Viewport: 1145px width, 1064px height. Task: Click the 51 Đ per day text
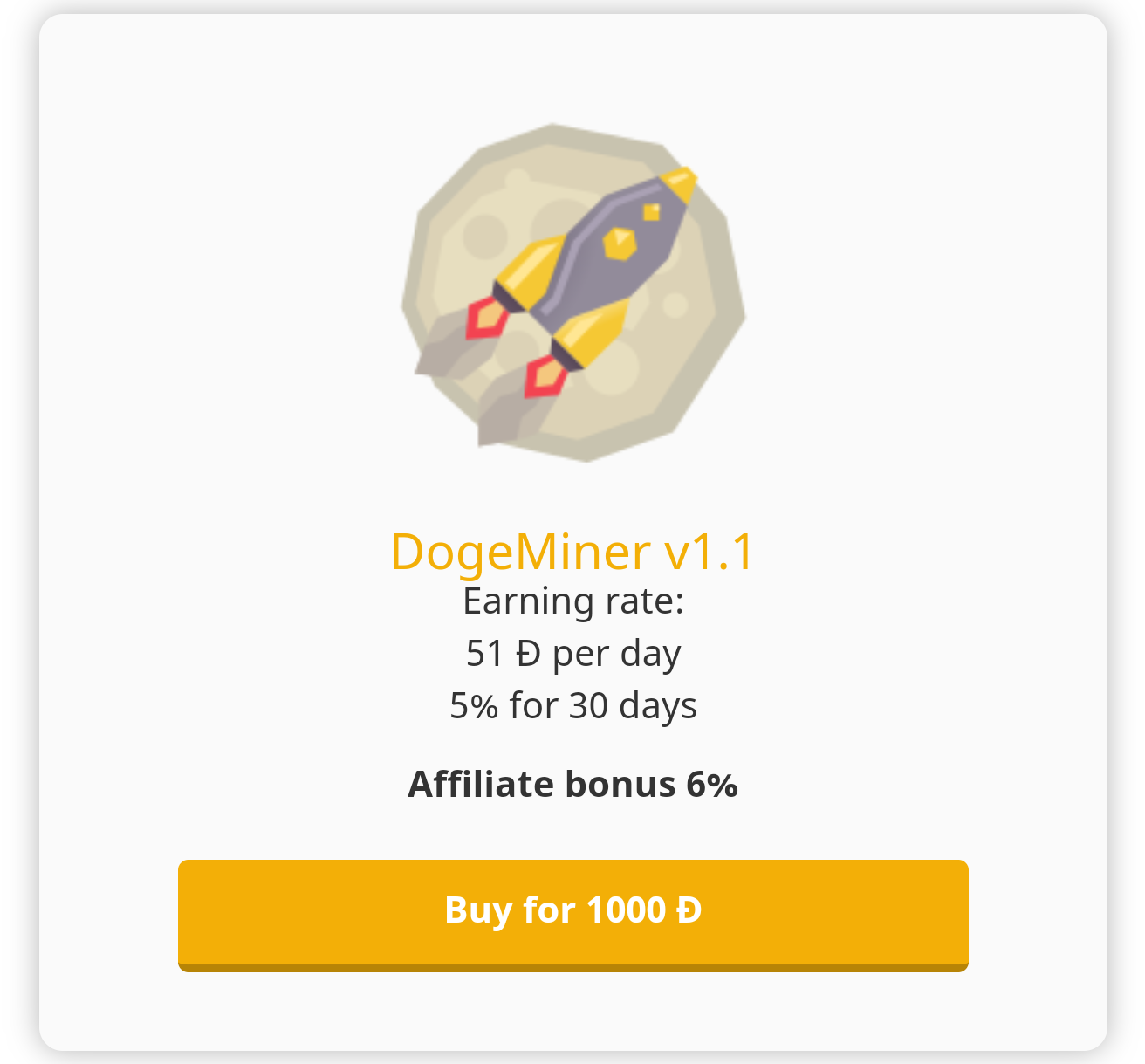(x=572, y=654)
